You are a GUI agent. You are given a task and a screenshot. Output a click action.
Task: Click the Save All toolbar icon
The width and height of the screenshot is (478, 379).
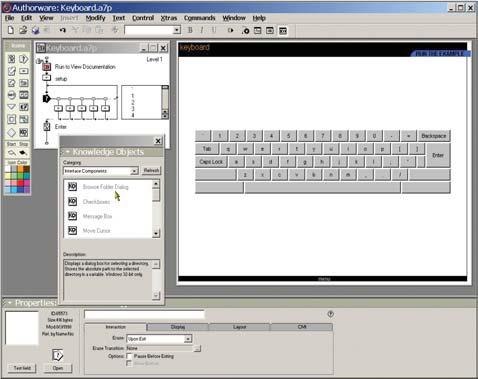35,30
